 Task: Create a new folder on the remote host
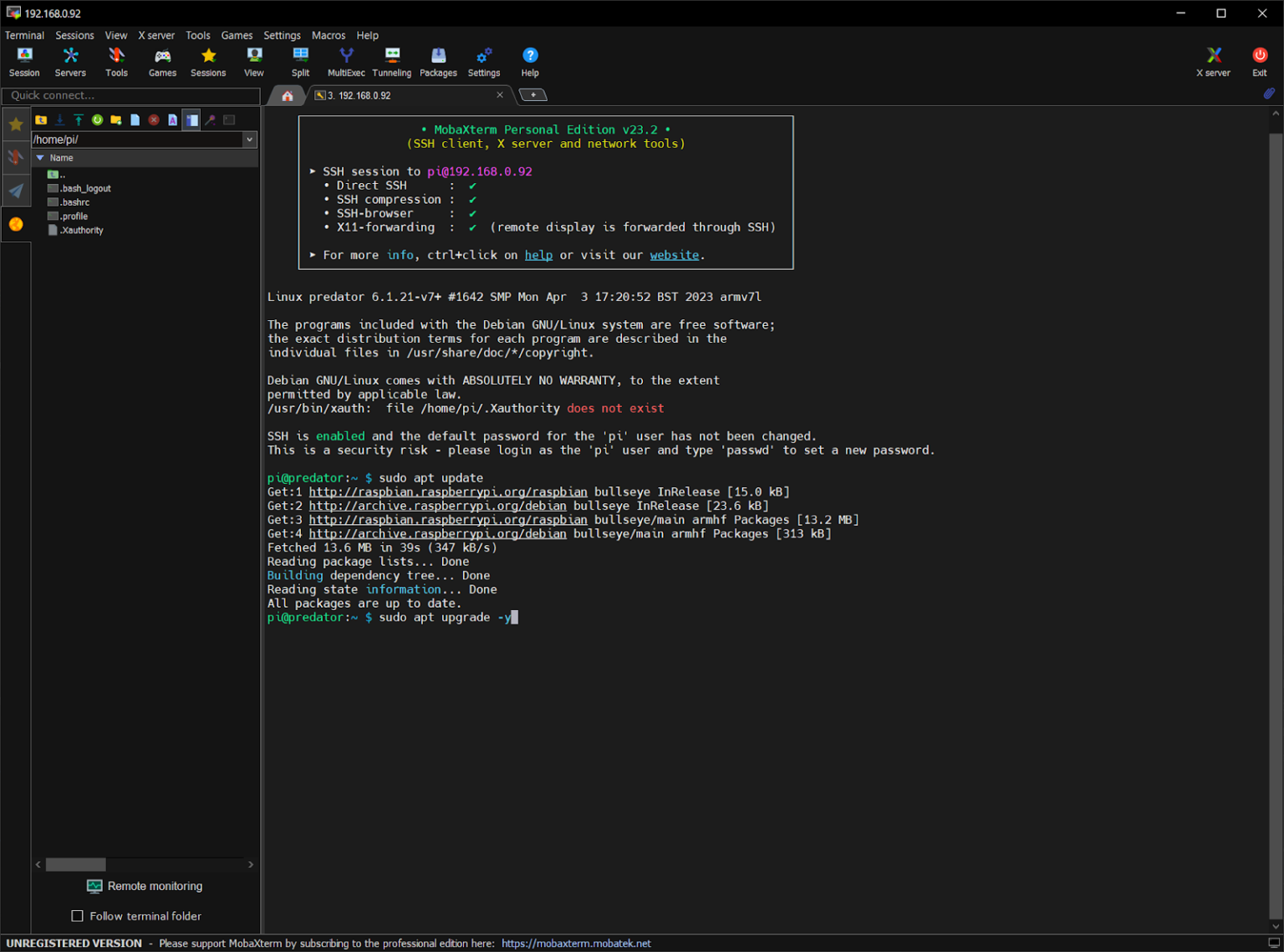point(116,120)
